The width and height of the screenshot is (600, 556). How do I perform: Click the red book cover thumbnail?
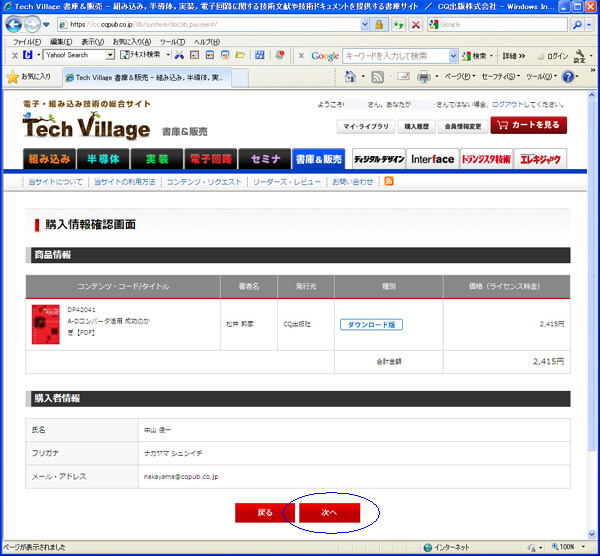46,326
